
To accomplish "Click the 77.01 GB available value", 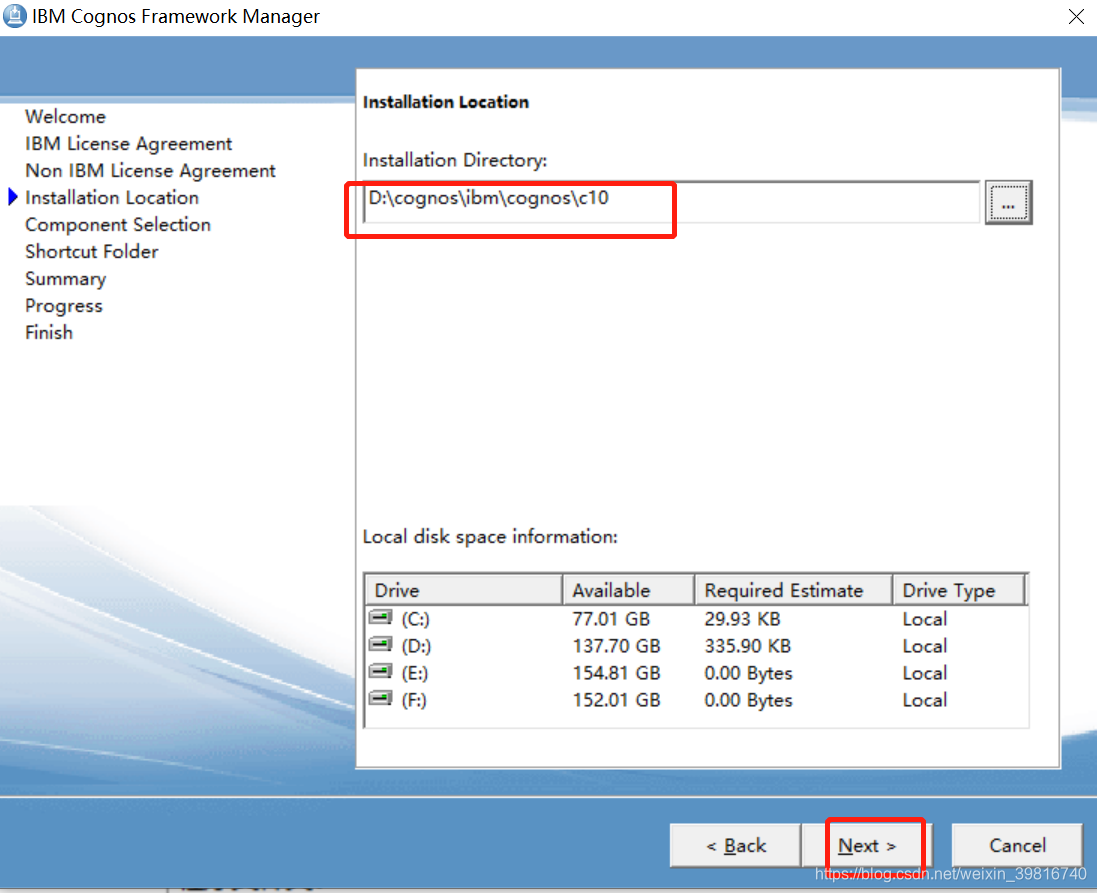I will click(x=611, y=619).
